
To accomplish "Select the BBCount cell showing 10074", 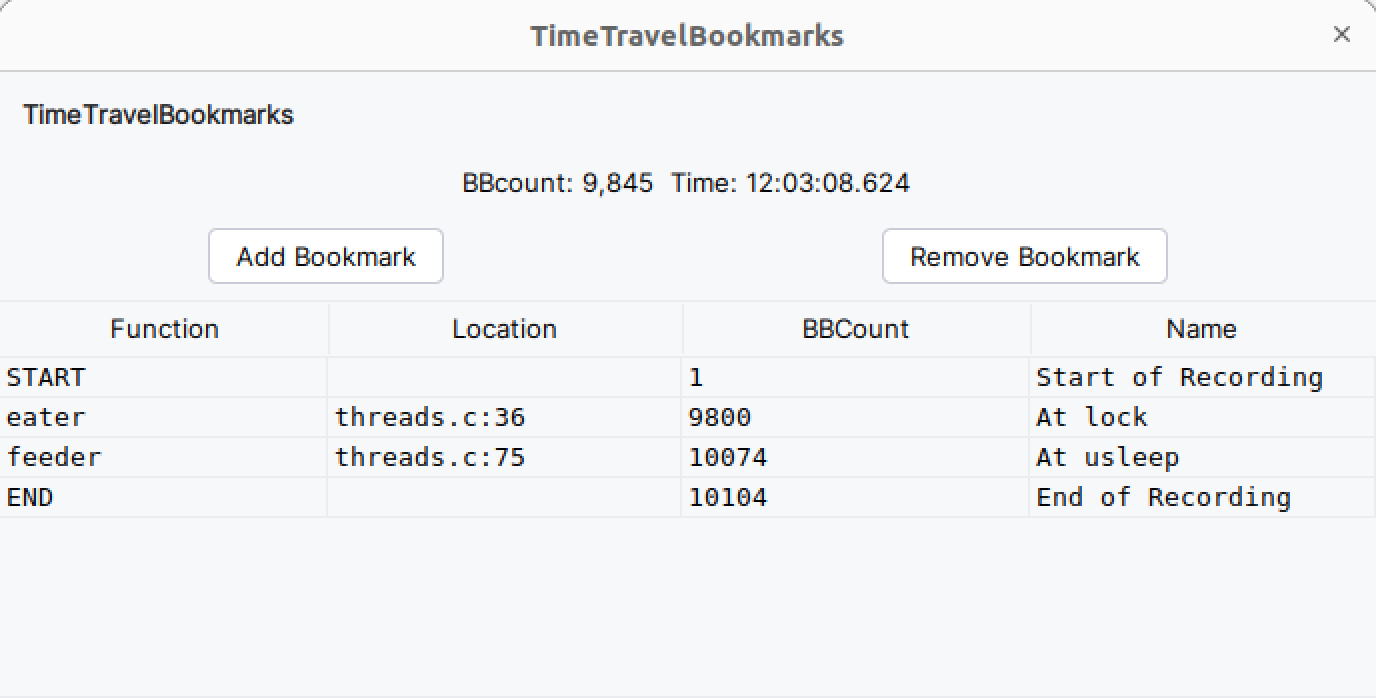I will click(x=856, y=457).
